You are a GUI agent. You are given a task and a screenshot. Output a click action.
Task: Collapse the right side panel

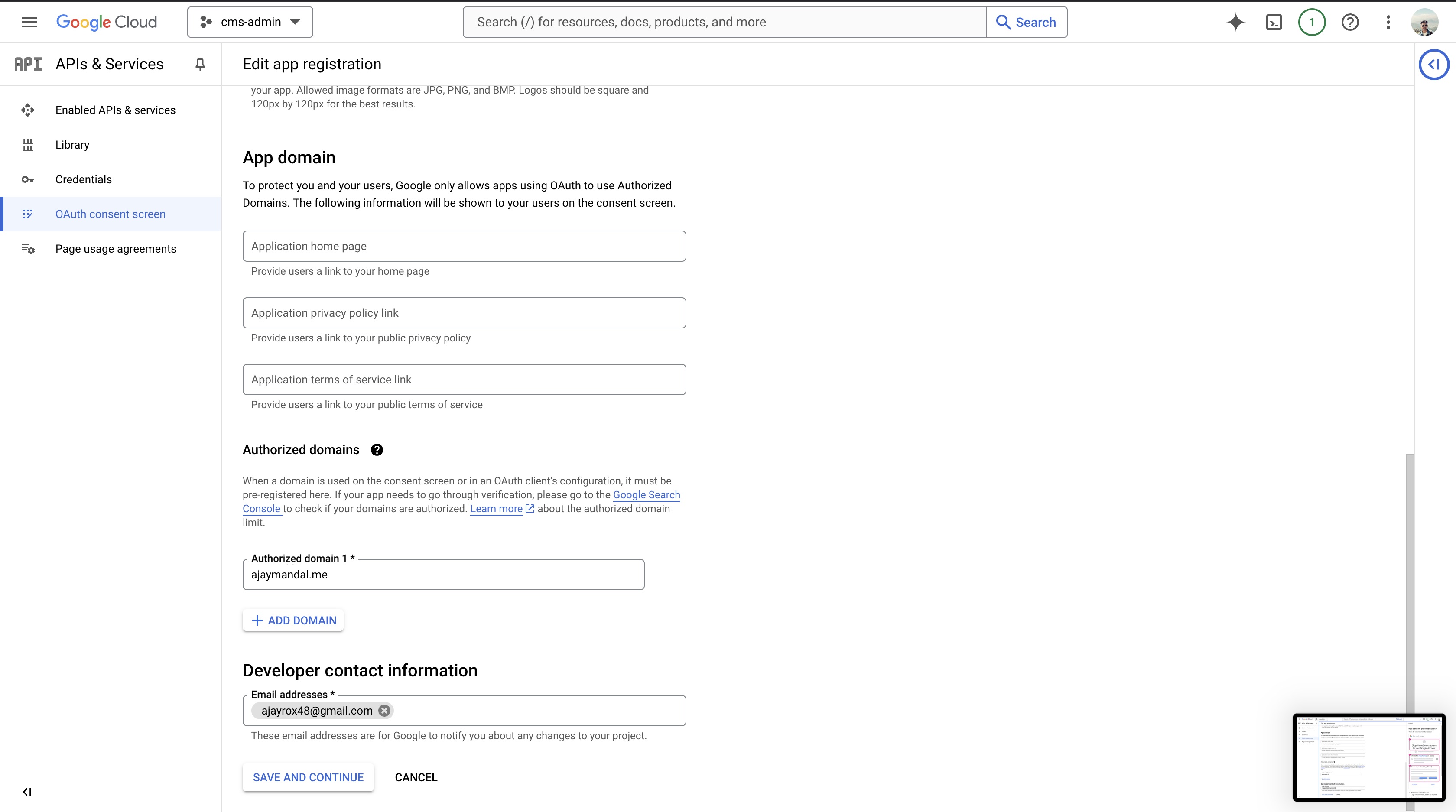click(x=1434, y=64)
